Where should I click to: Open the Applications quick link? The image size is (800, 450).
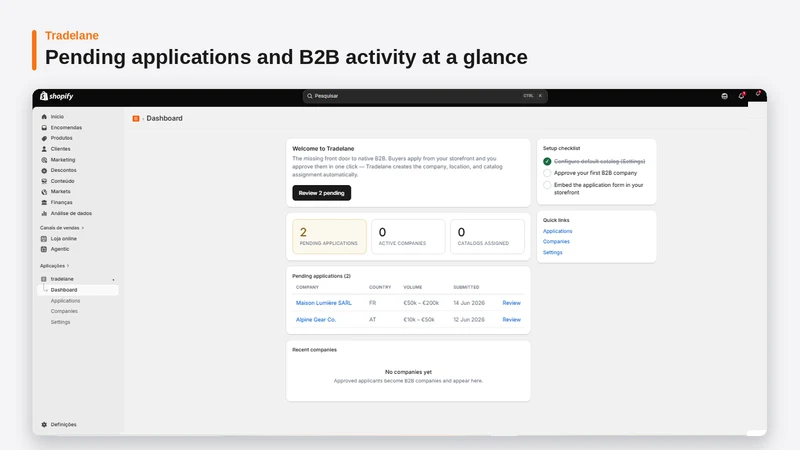click(557, 231)
